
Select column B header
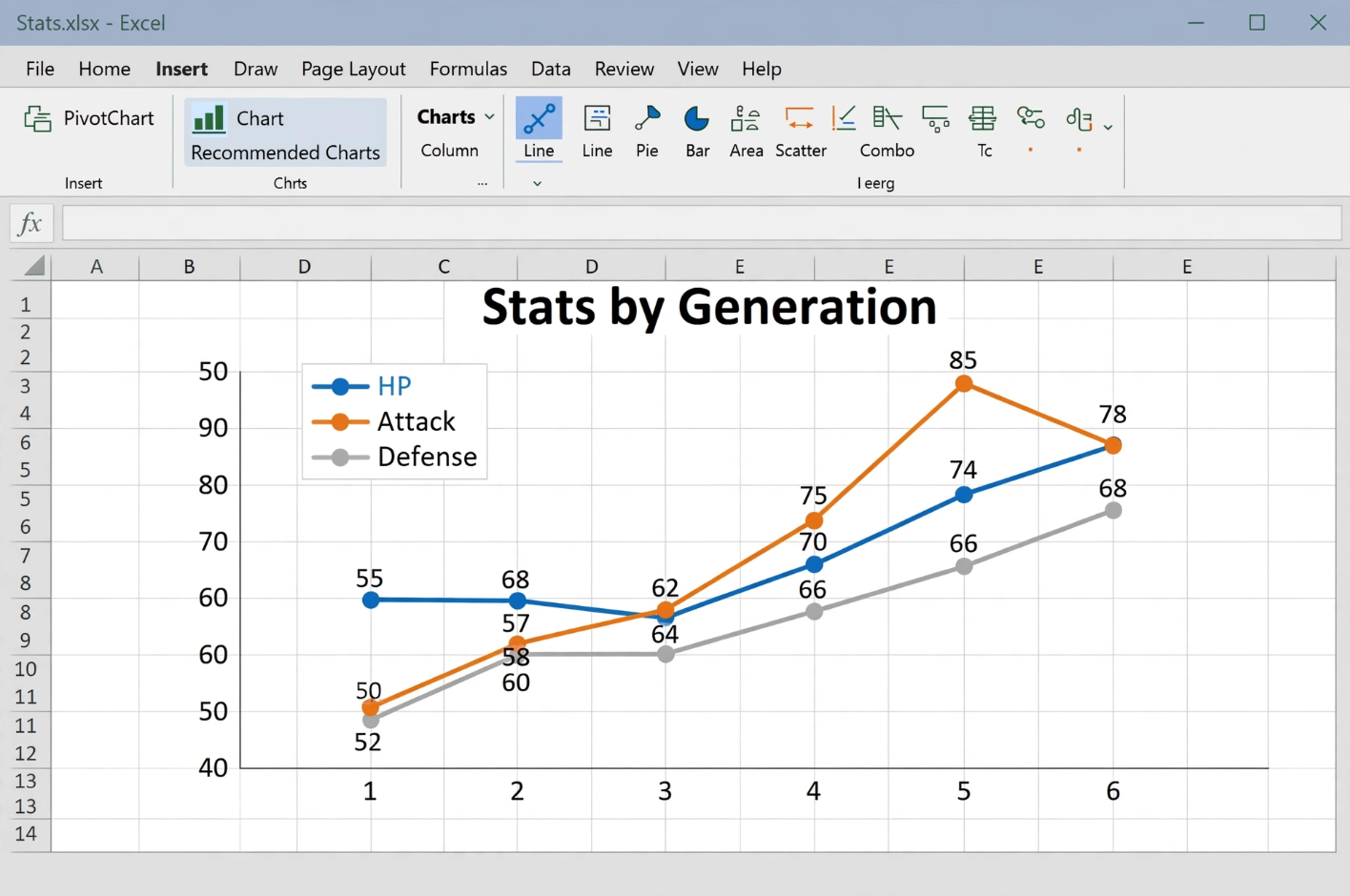click(189, 267)
